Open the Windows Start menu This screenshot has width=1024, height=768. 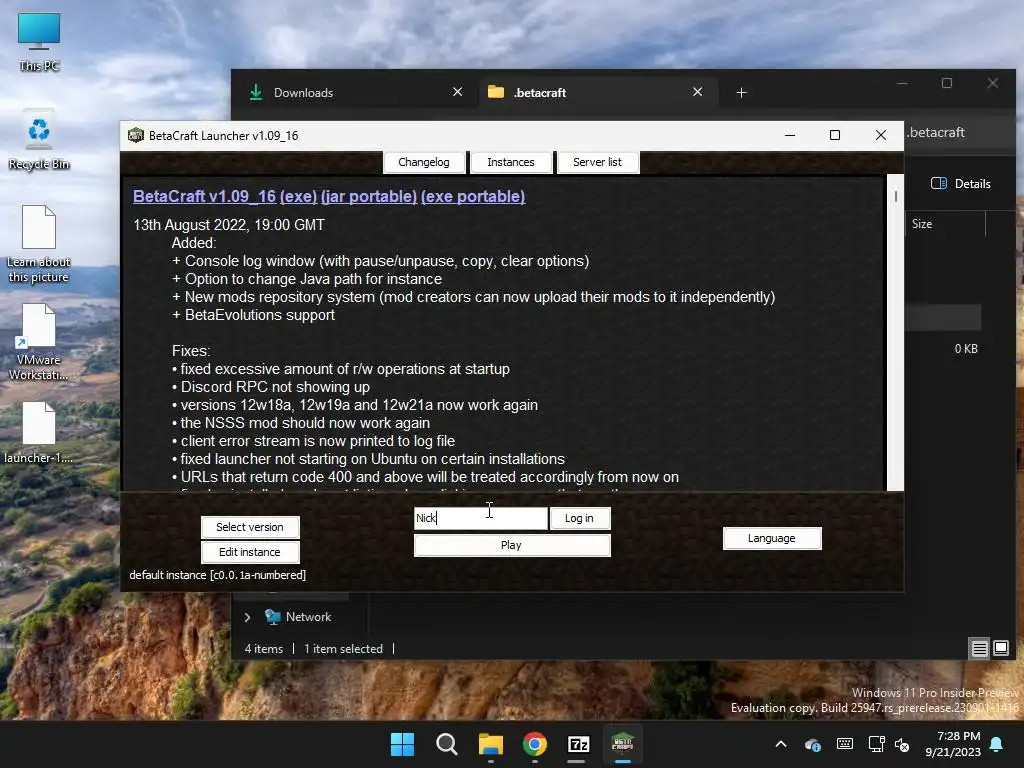click(402, 744)
